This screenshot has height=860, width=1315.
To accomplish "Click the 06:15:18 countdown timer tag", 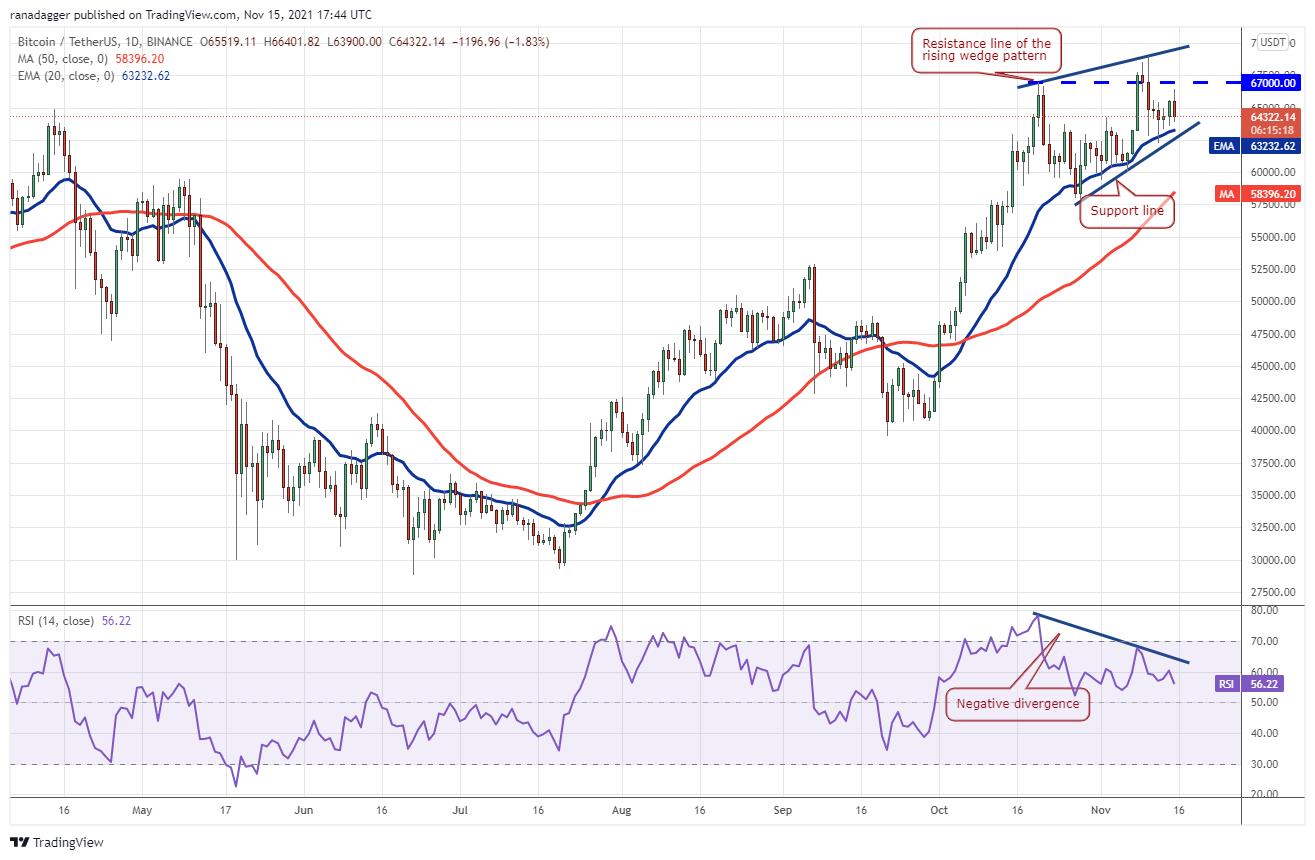I will point(1272,130).
